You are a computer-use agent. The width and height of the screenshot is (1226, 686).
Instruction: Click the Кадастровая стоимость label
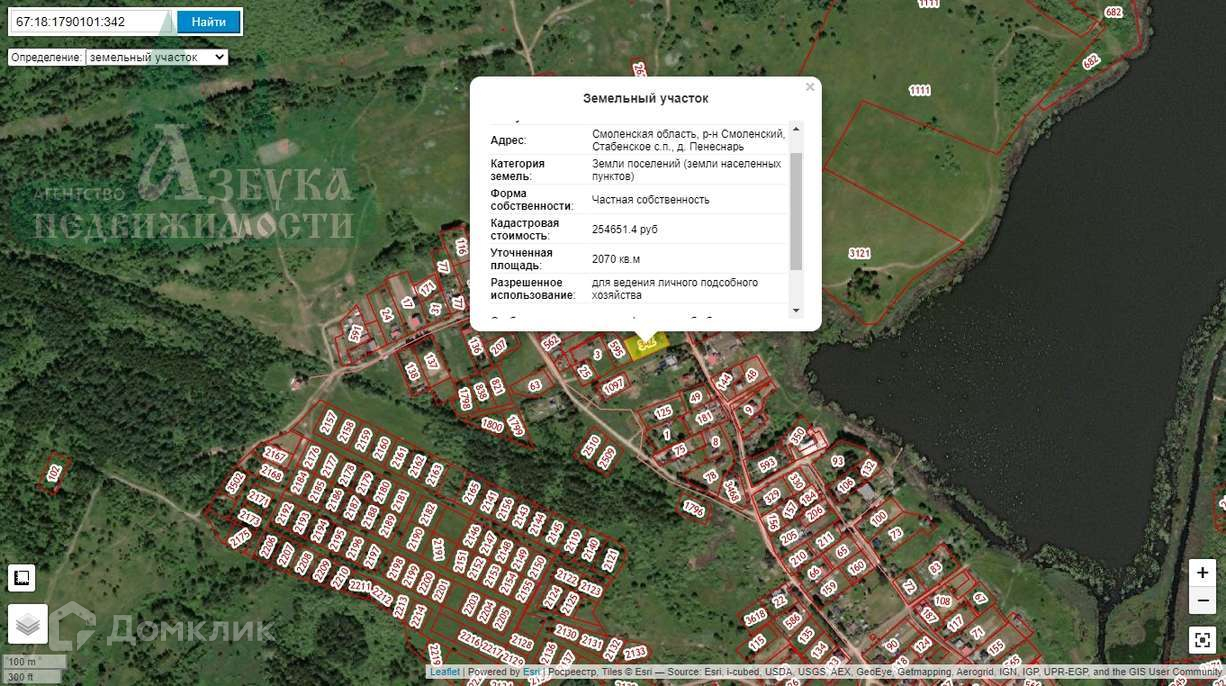(525, 229)
